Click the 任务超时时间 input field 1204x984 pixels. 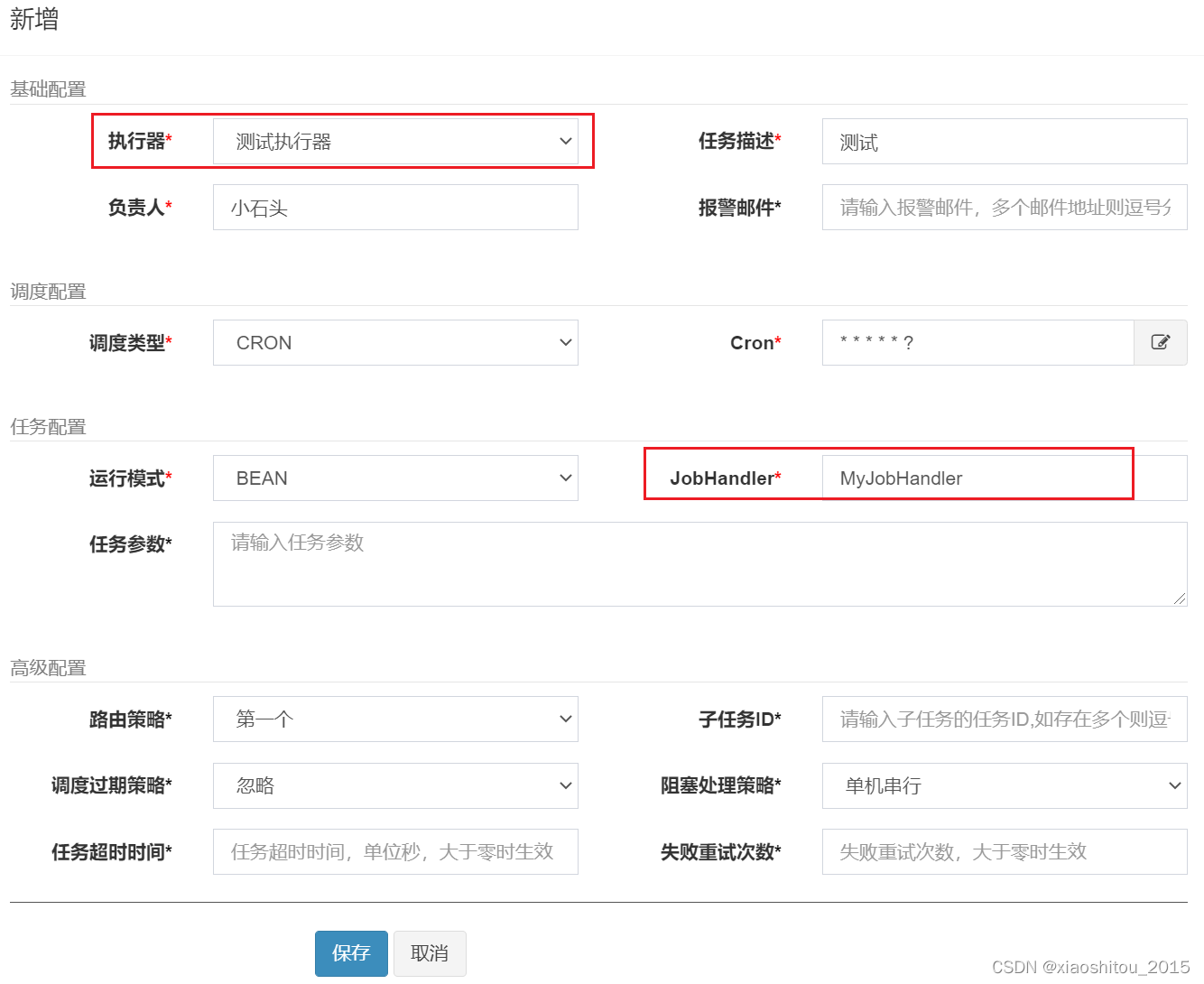pos(395,852)
